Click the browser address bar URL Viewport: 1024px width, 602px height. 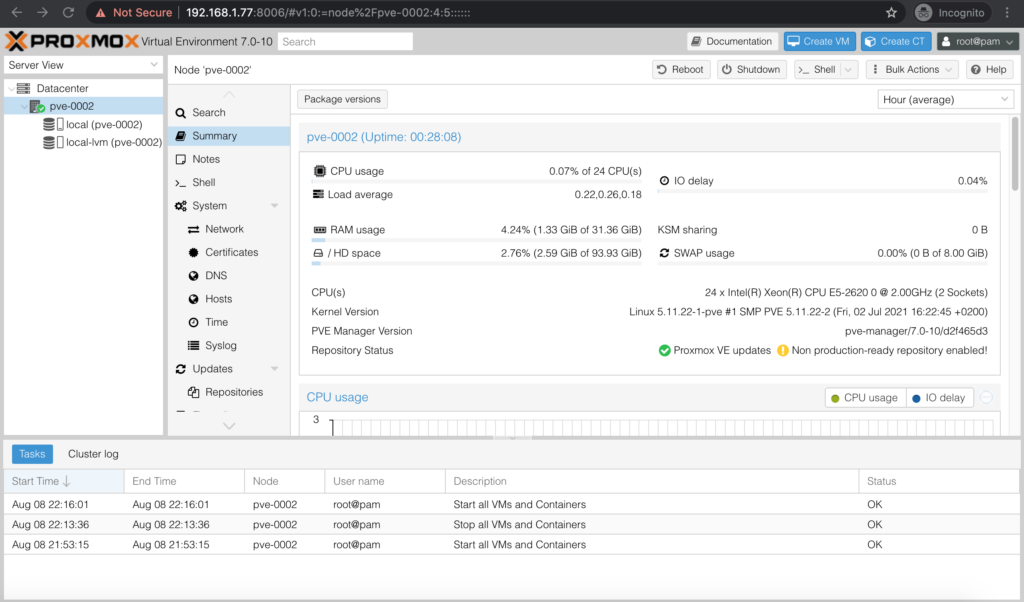[328, 12]
